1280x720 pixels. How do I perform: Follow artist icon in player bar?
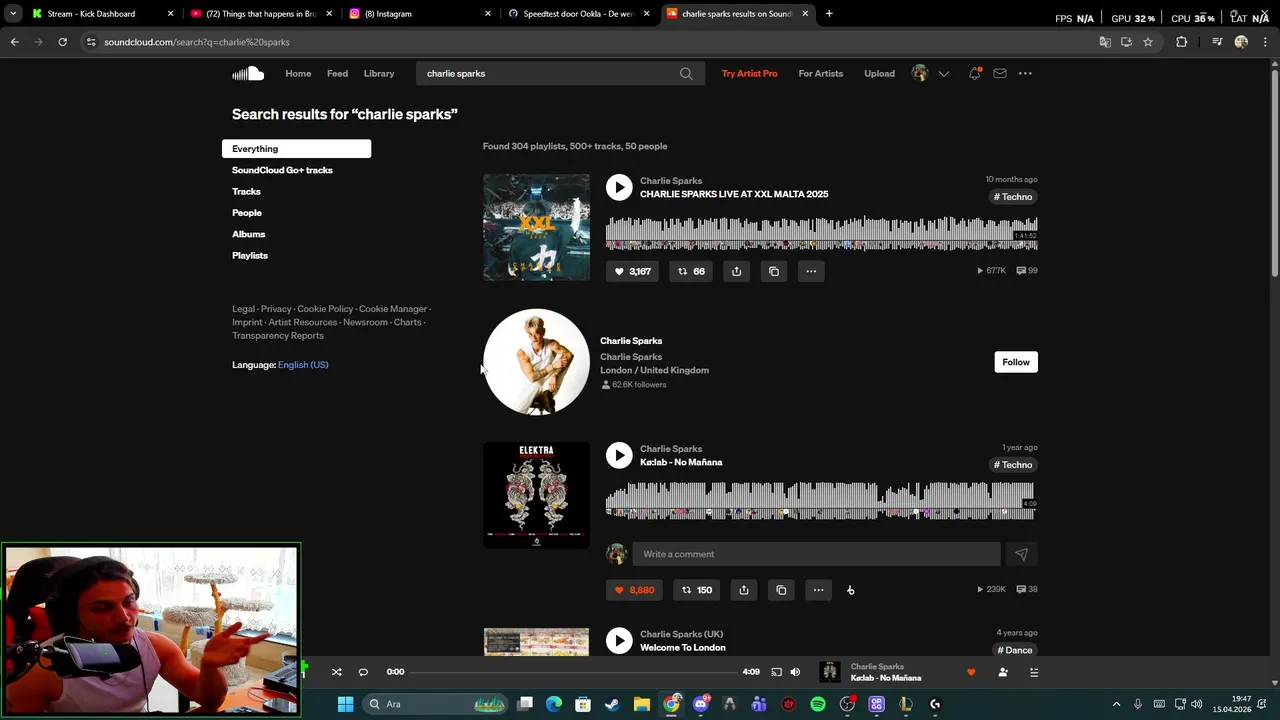pyautogui.click(x=1003, y=672)
